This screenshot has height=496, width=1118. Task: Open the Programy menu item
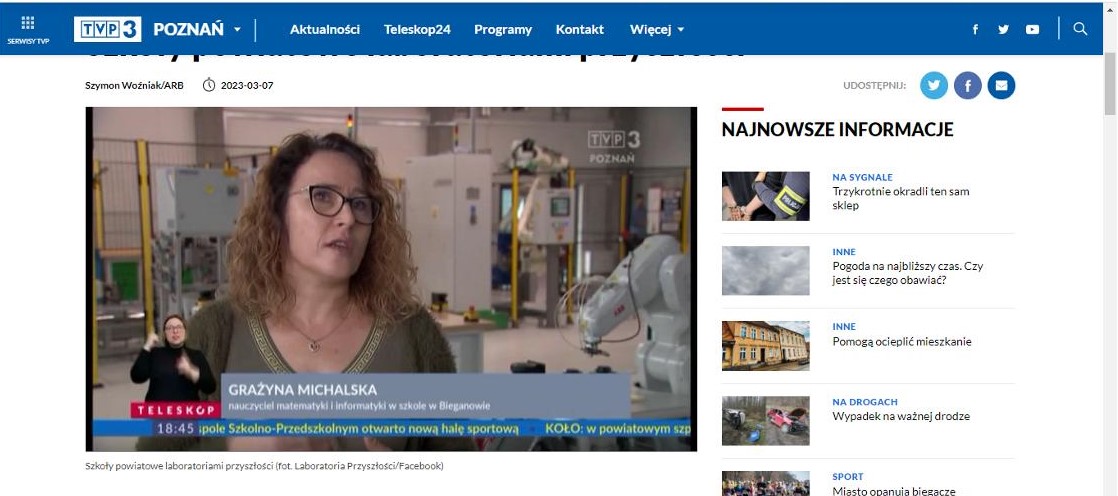pos(503,29)
